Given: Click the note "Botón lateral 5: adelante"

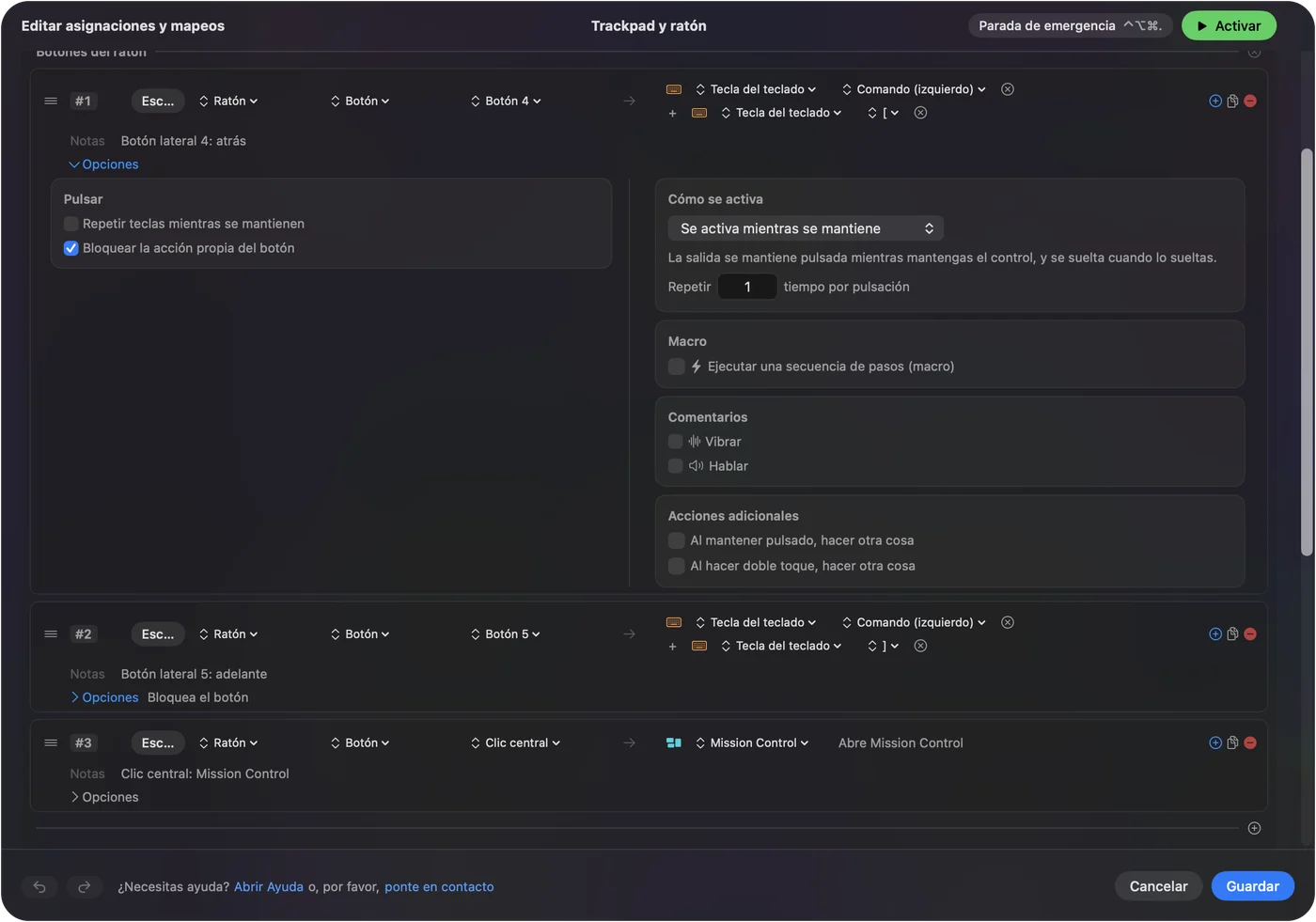Looking at the screenshot, I should [x=194, y=674].
